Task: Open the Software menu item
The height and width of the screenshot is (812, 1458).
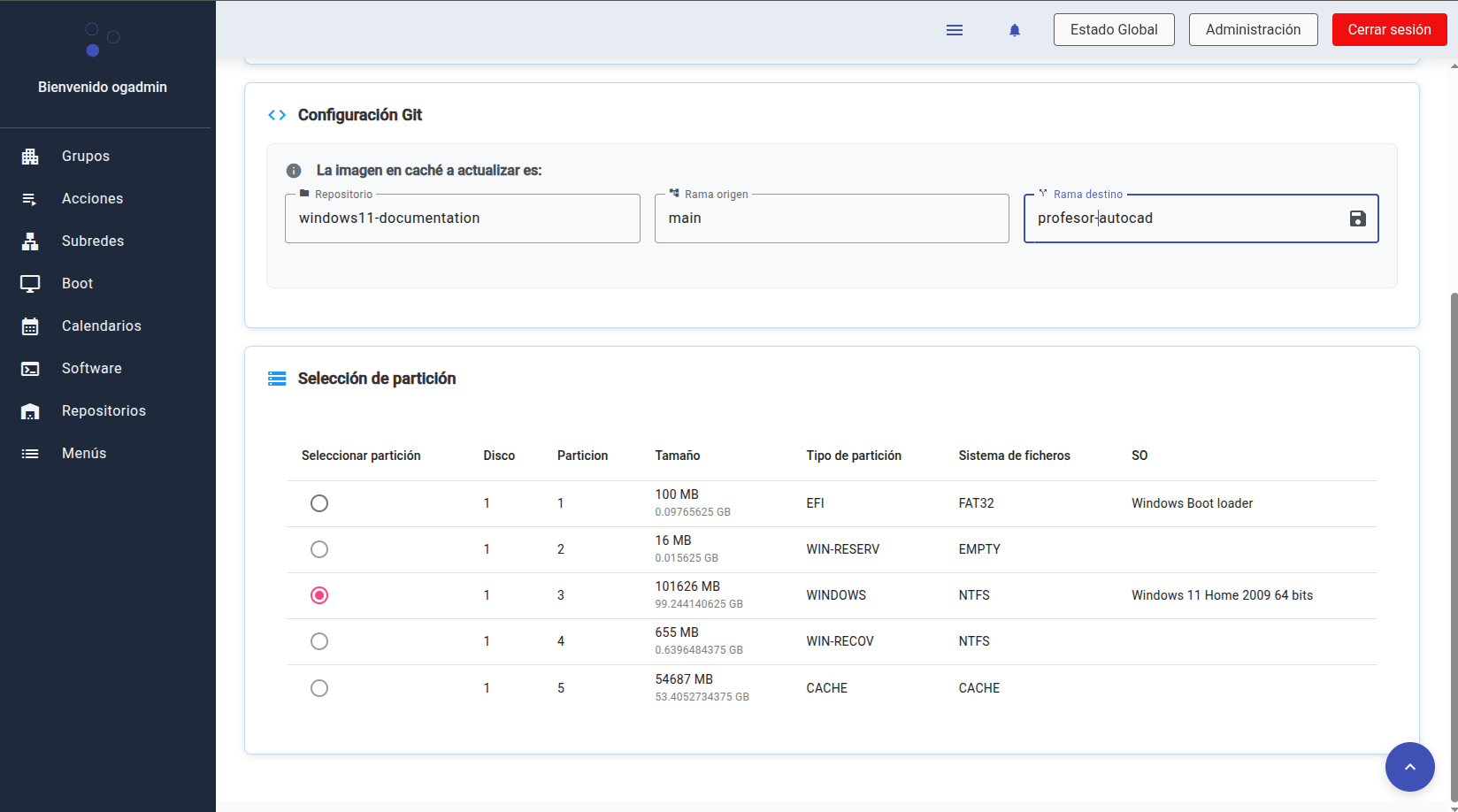Action: 91,369
